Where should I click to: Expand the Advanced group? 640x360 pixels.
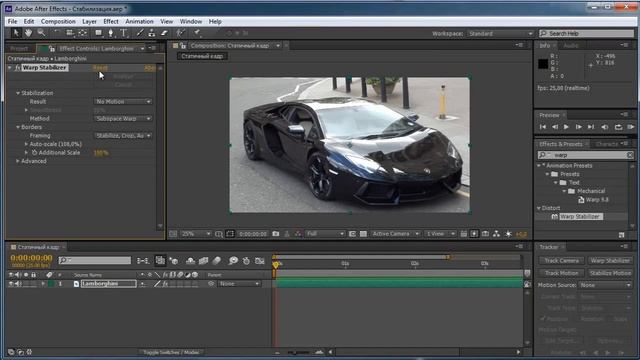point(18,161)
